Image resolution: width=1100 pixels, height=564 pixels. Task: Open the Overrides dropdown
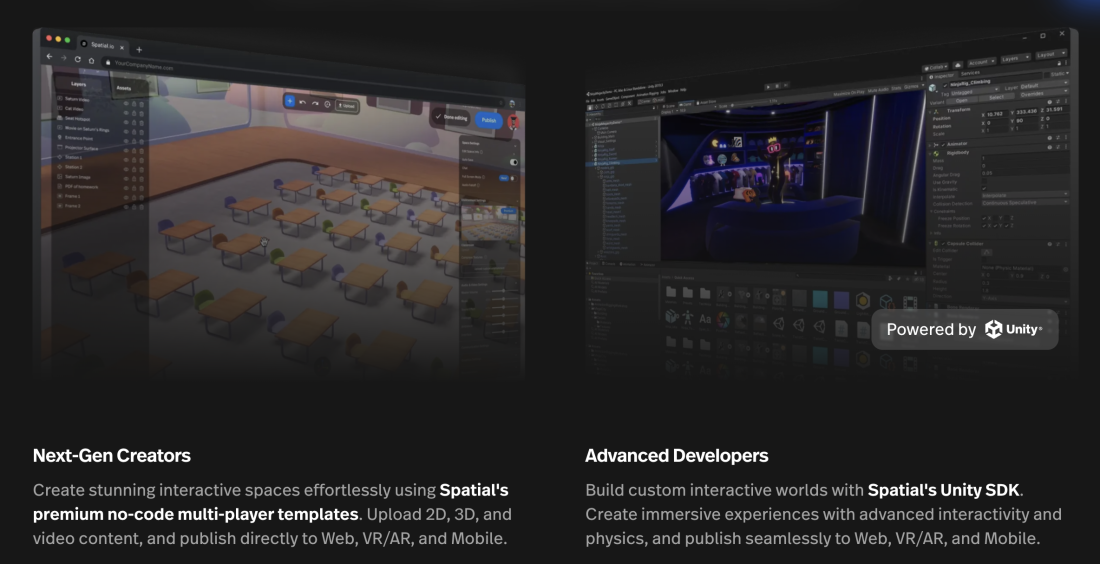1044,93
